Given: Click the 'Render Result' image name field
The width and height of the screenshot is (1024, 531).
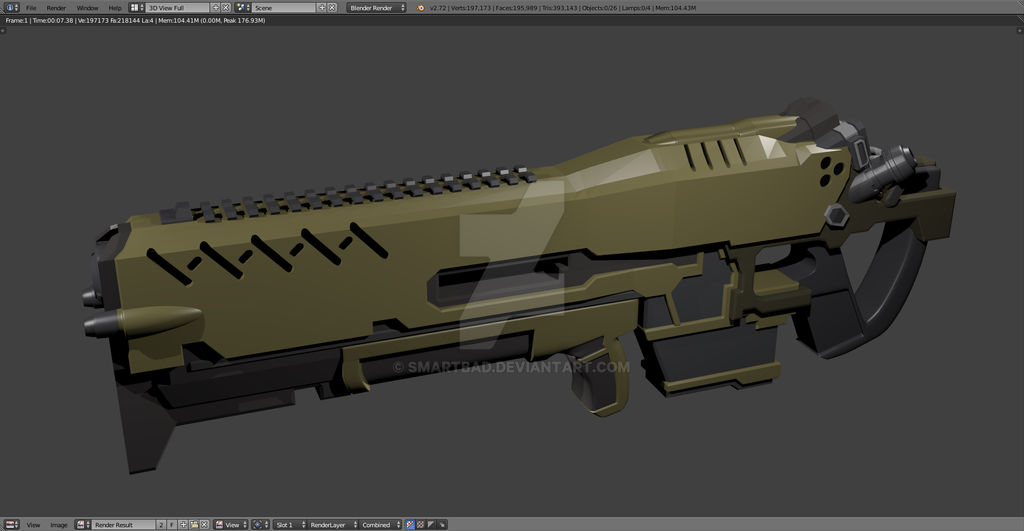Looking at the screenshot, I should point(123,524).
